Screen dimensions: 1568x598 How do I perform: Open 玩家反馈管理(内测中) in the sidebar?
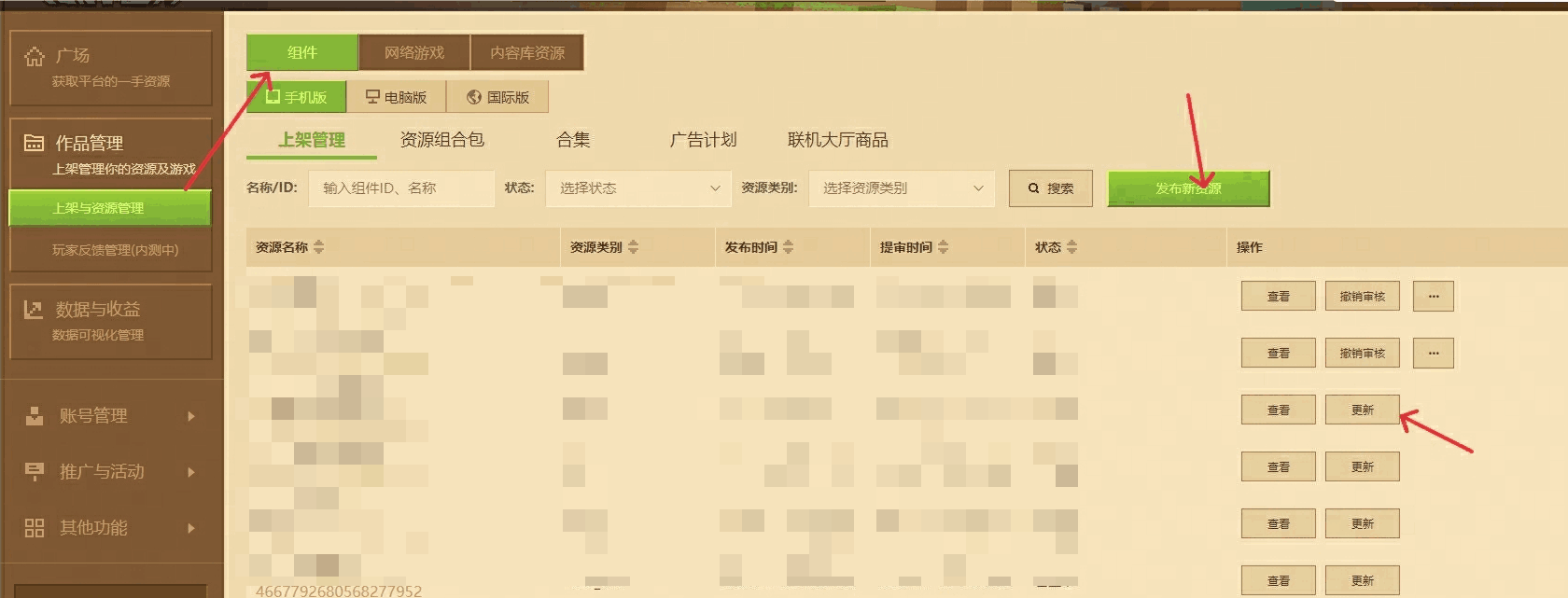tap(115, 250)
